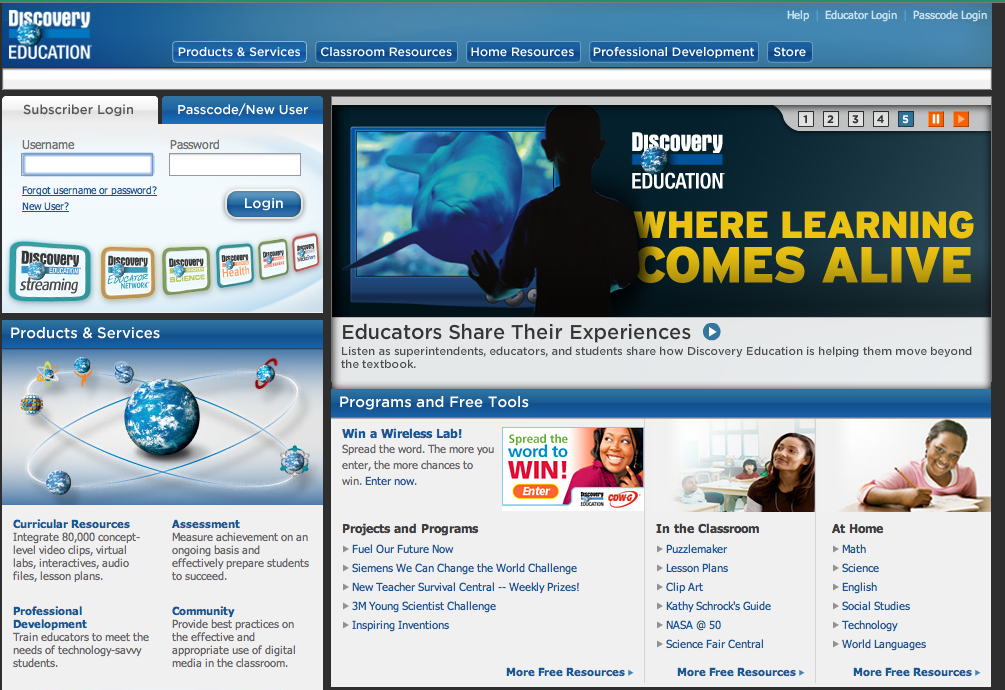Screen dimensions: 1005x690
Task: Open the Curricular Resources link
Action: 71,524
